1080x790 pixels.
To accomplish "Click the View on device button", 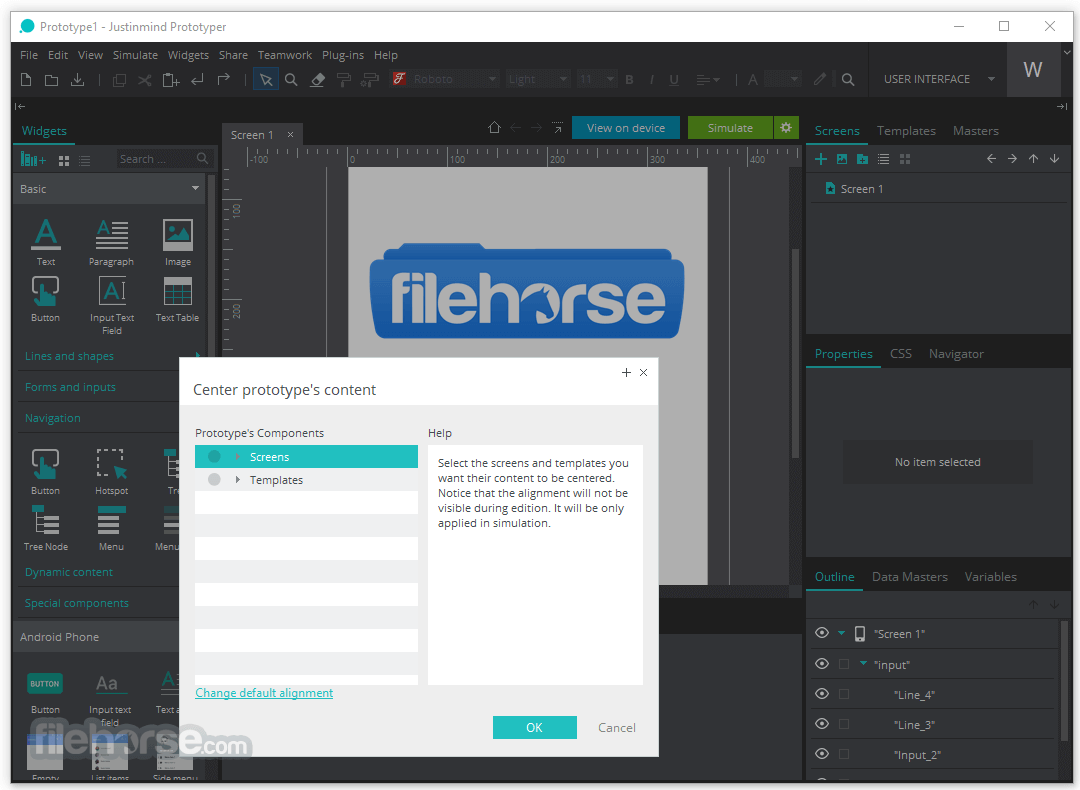I will [625, 127].
